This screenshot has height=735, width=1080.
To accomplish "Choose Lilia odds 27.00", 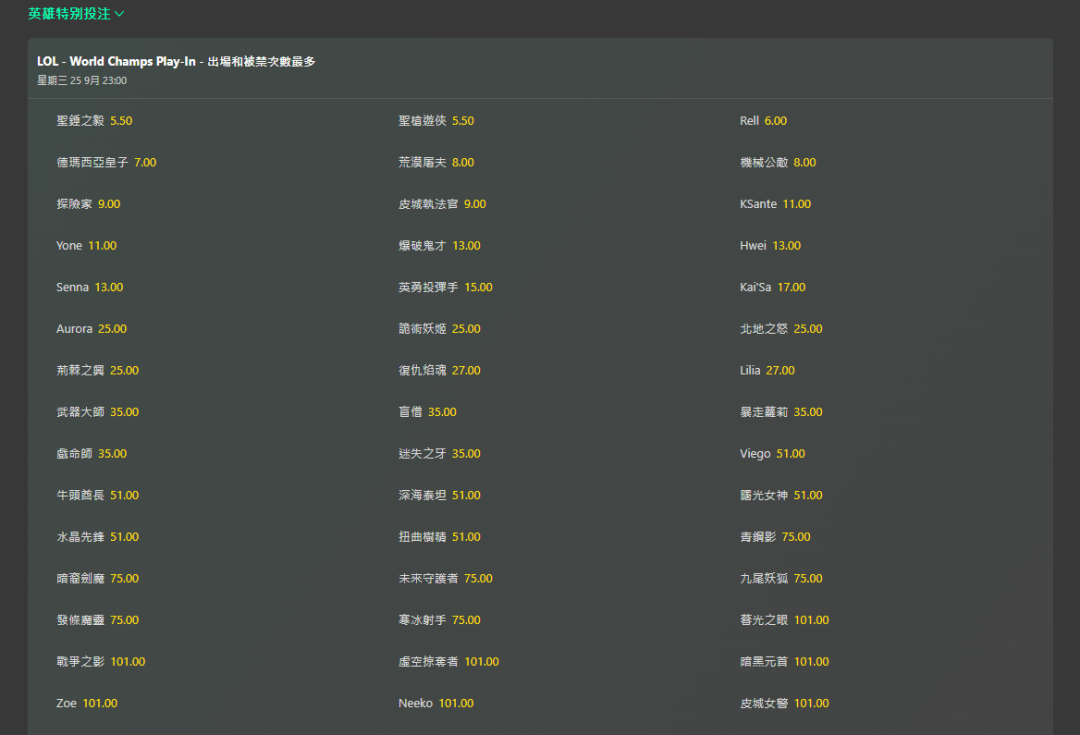I will pos(780,371).
